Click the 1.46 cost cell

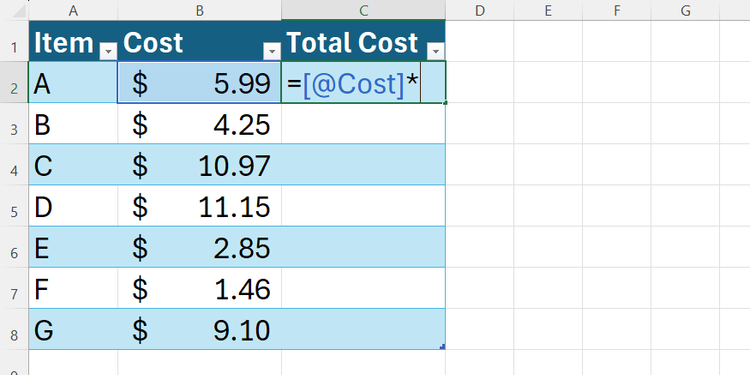pos(199,288)
